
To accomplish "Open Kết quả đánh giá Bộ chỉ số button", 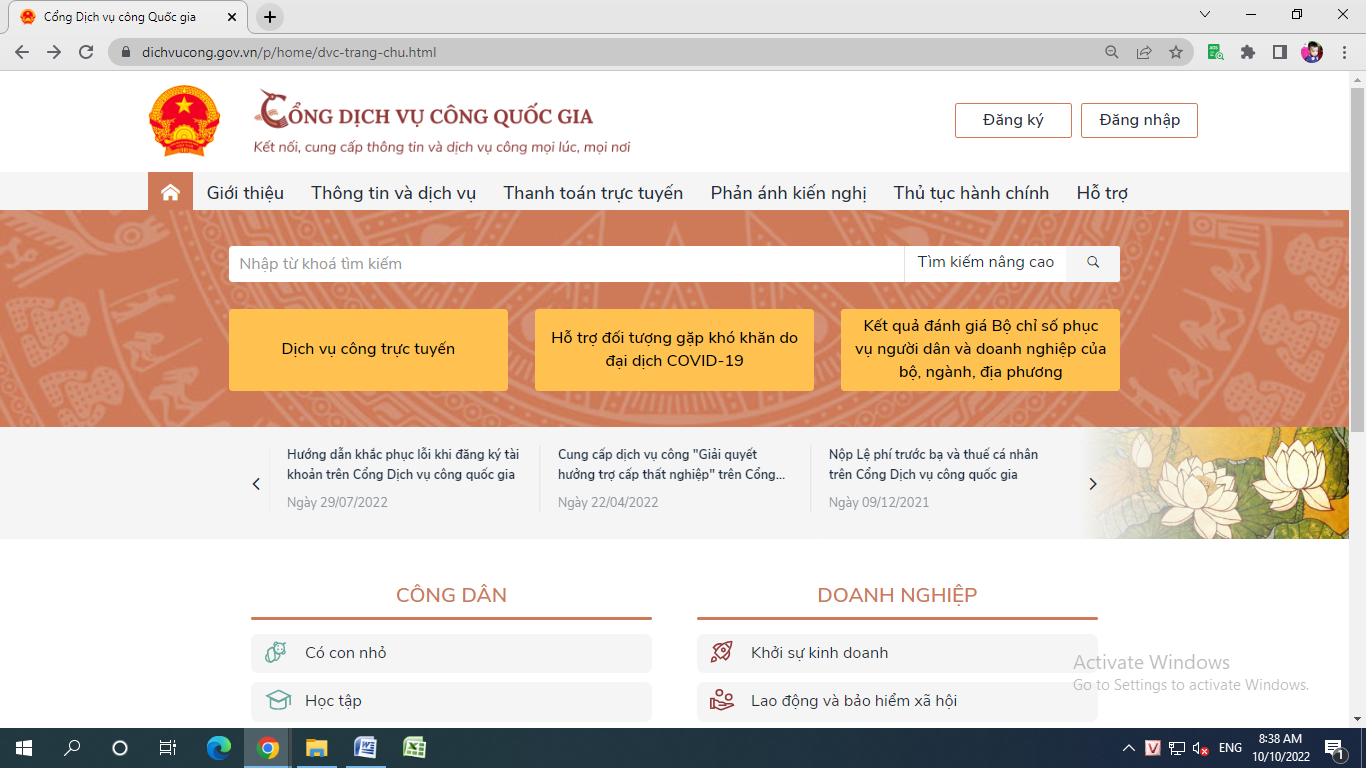I will click(980, 350).
